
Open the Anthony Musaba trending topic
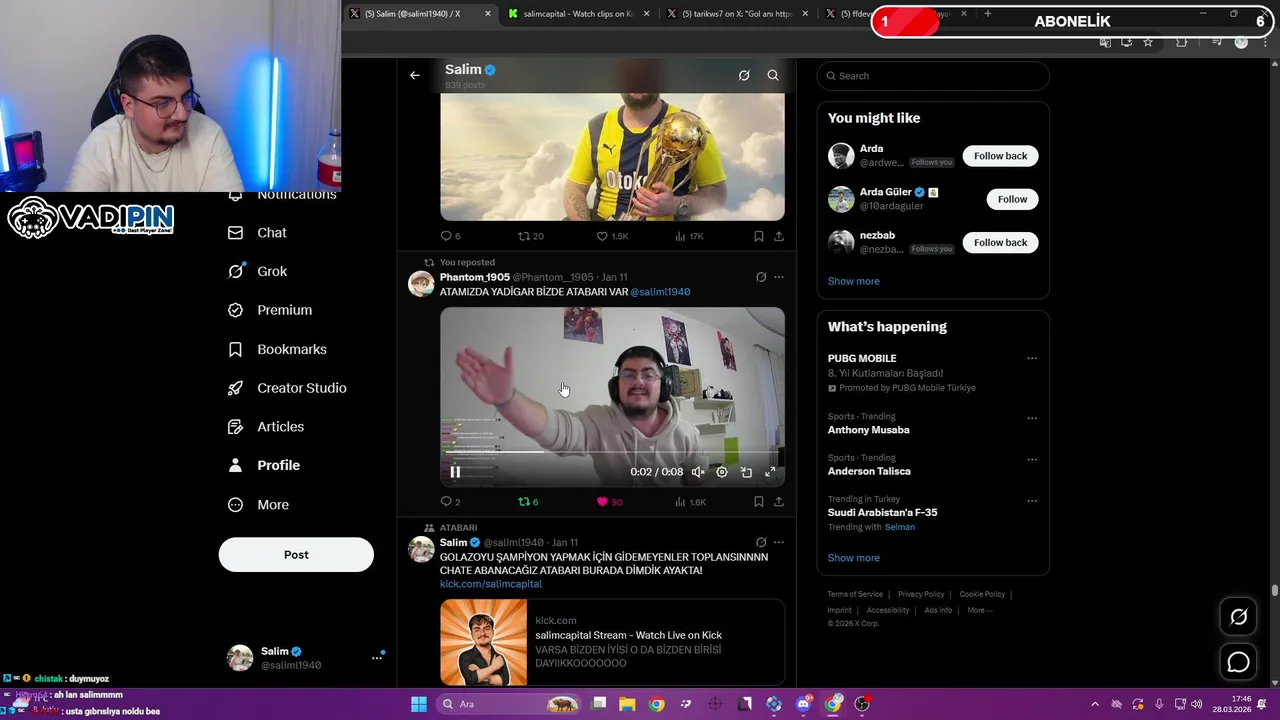[869, 430]
